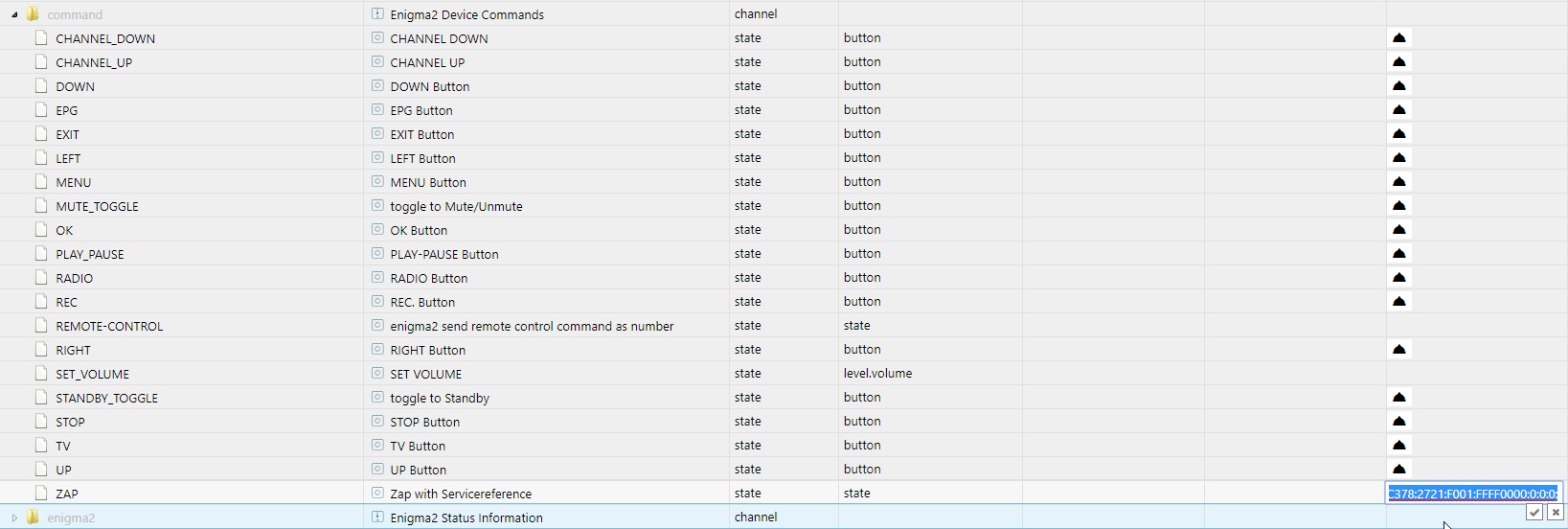The width and height of the screenshot is (1568, 529).
Task: Trigger the RADIO row's button icon
Action: coord(1398,277)
